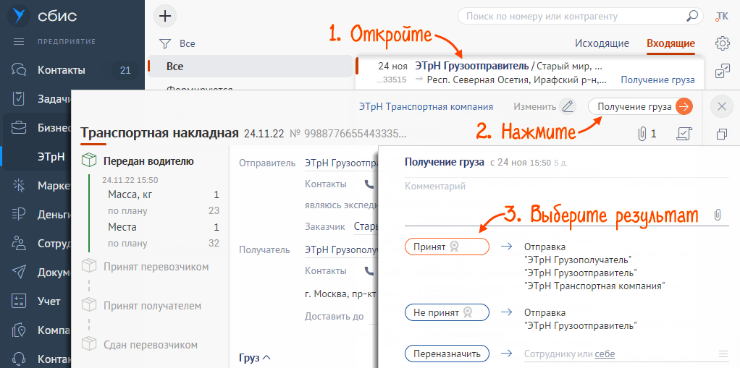This screenshot has height=368, width=740.
Task: Attach a file with comment paperclip icon
Action: tap(717, 215)
